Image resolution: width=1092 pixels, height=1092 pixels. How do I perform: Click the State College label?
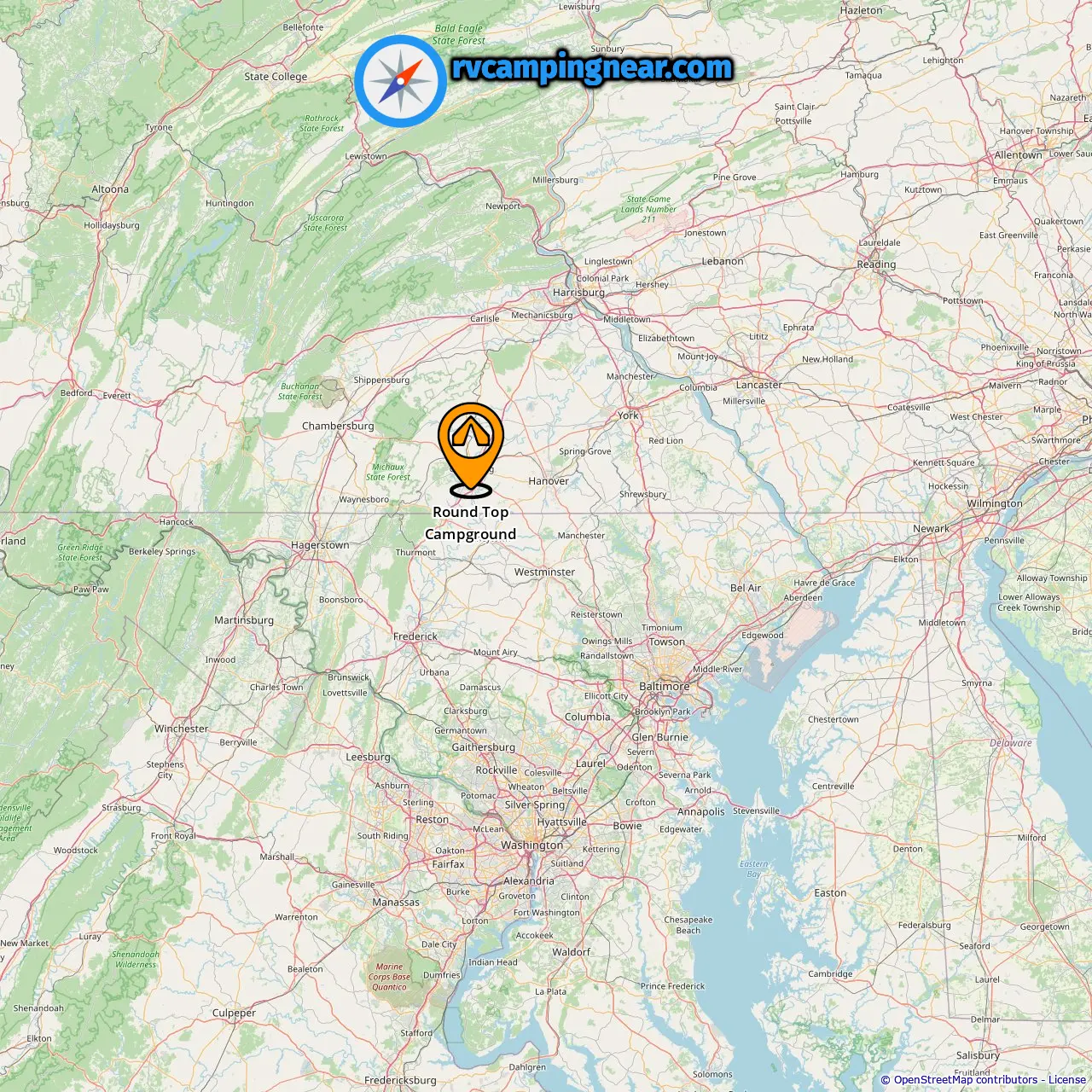[276, 77]
